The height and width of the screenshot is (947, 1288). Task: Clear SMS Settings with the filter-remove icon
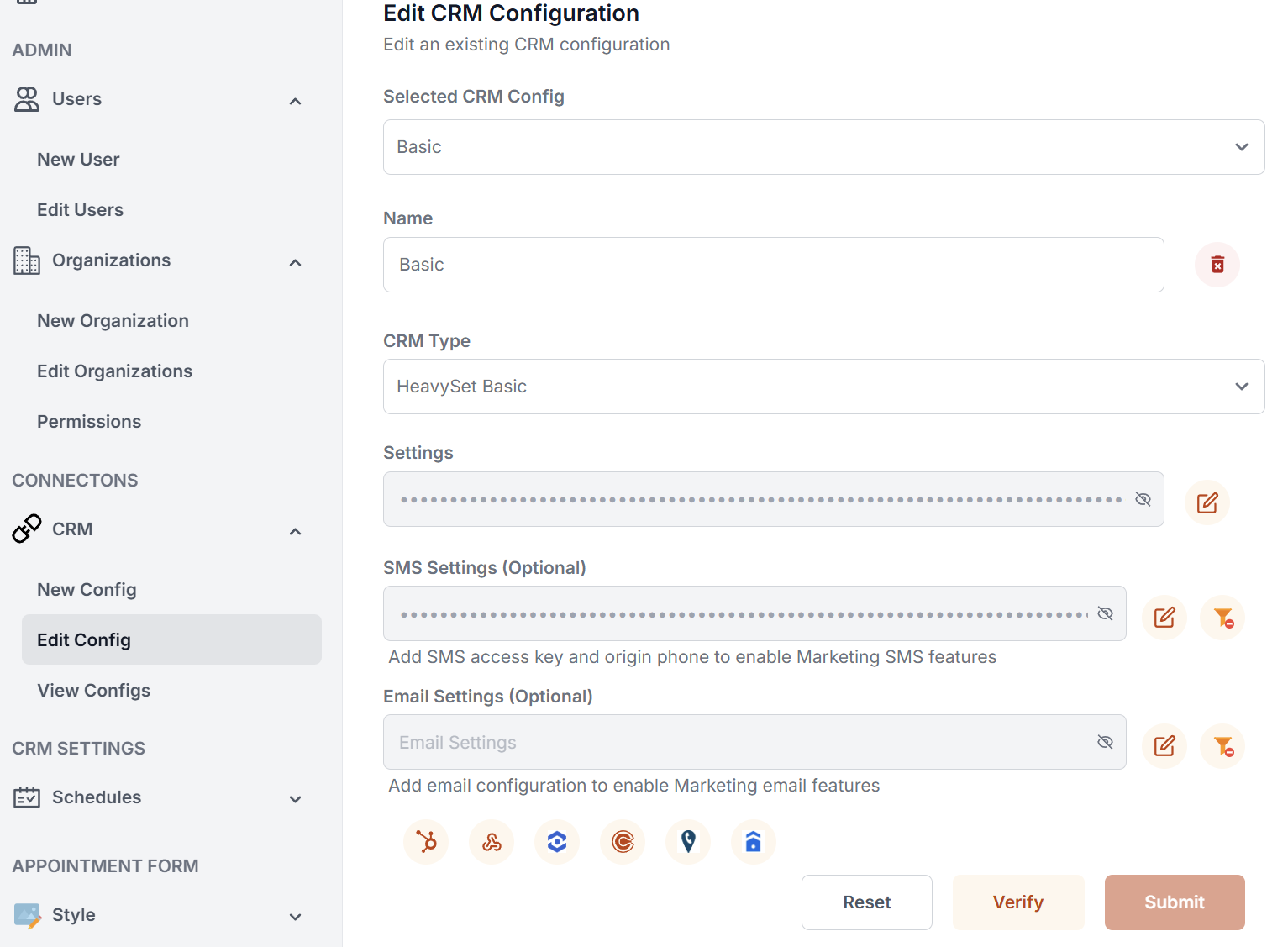coord(1222,618)
